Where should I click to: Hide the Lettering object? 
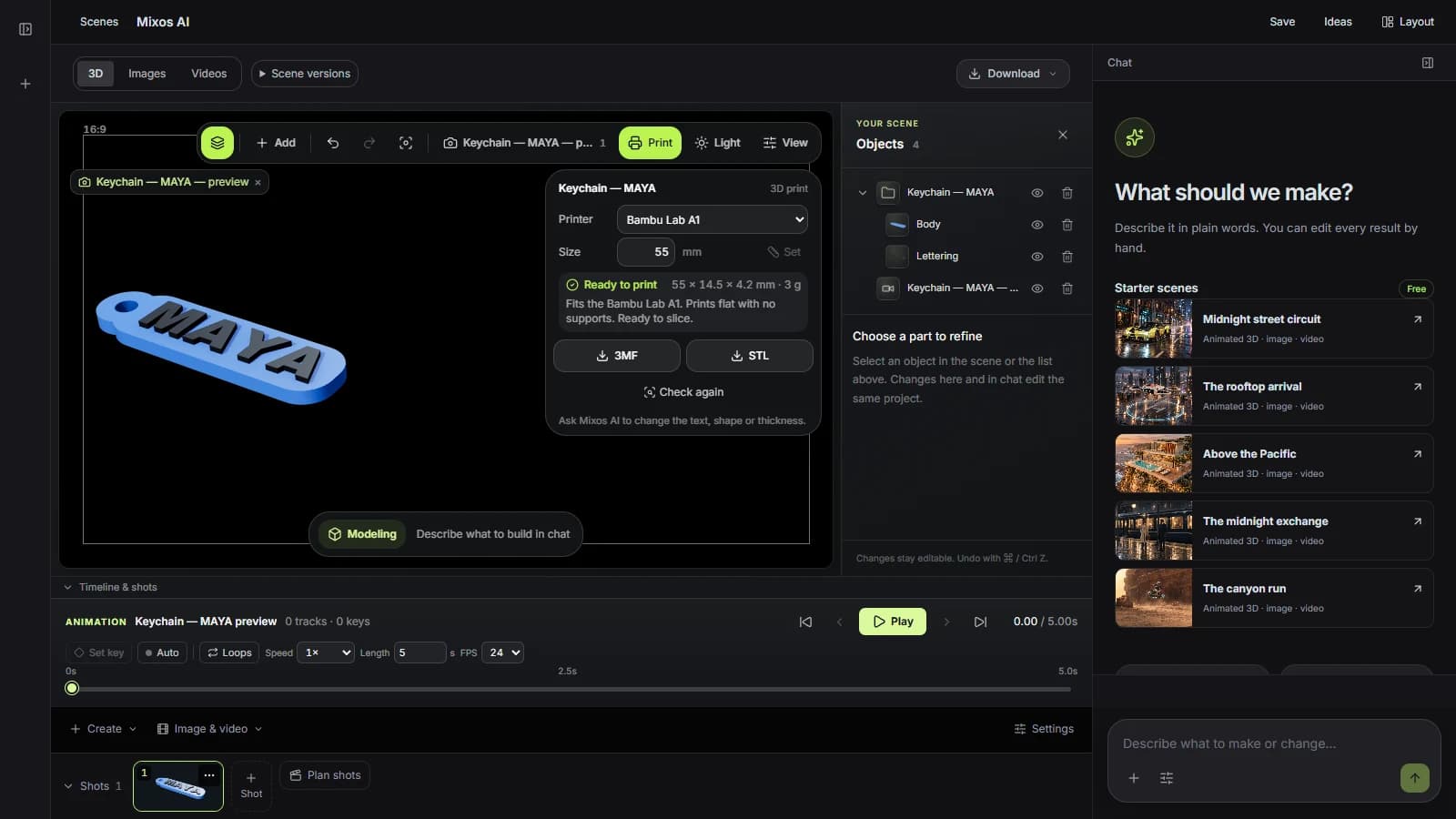[x=1036, y=257]
